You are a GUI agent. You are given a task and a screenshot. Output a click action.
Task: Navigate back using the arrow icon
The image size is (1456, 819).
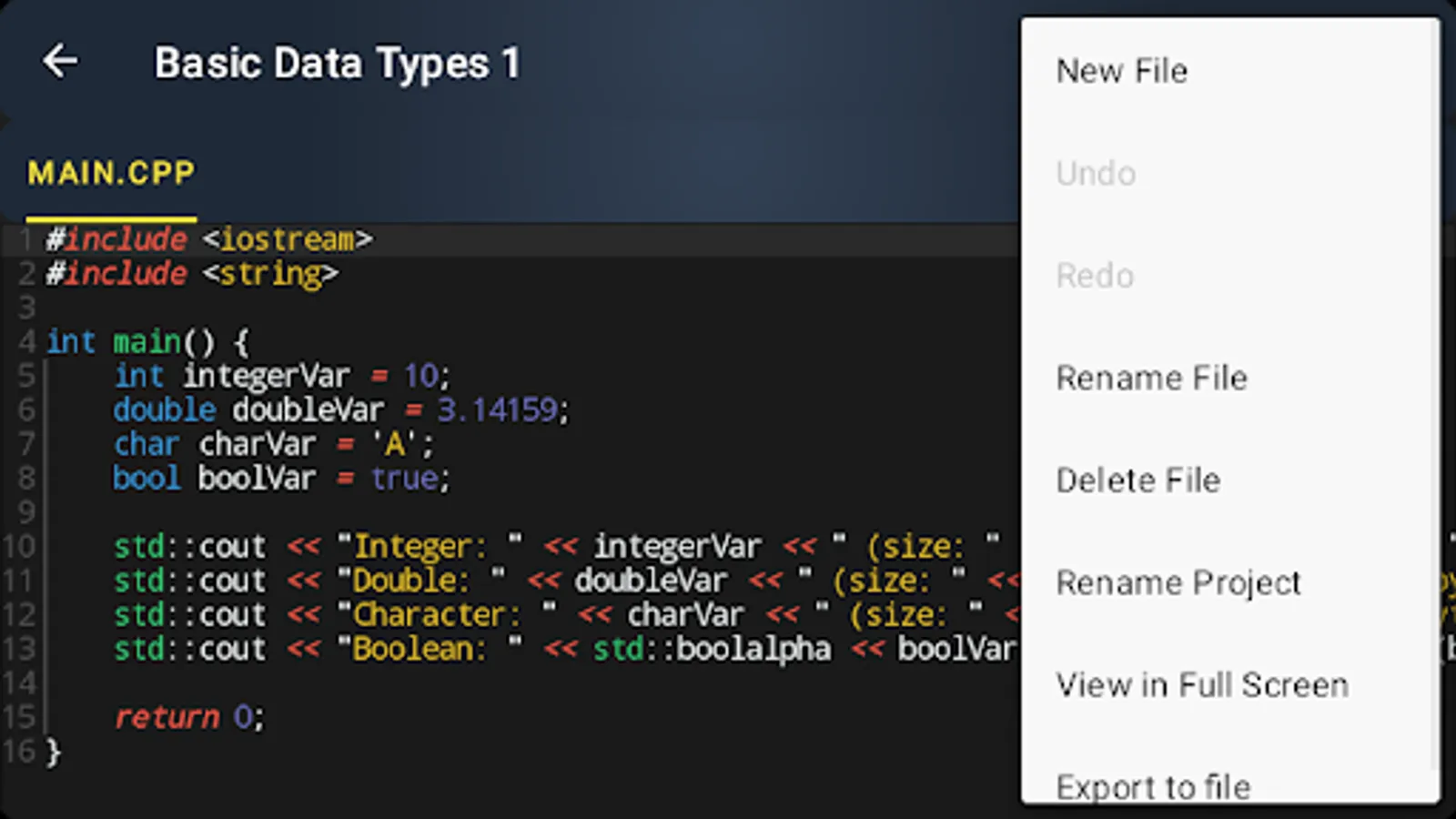pos(60,62)
